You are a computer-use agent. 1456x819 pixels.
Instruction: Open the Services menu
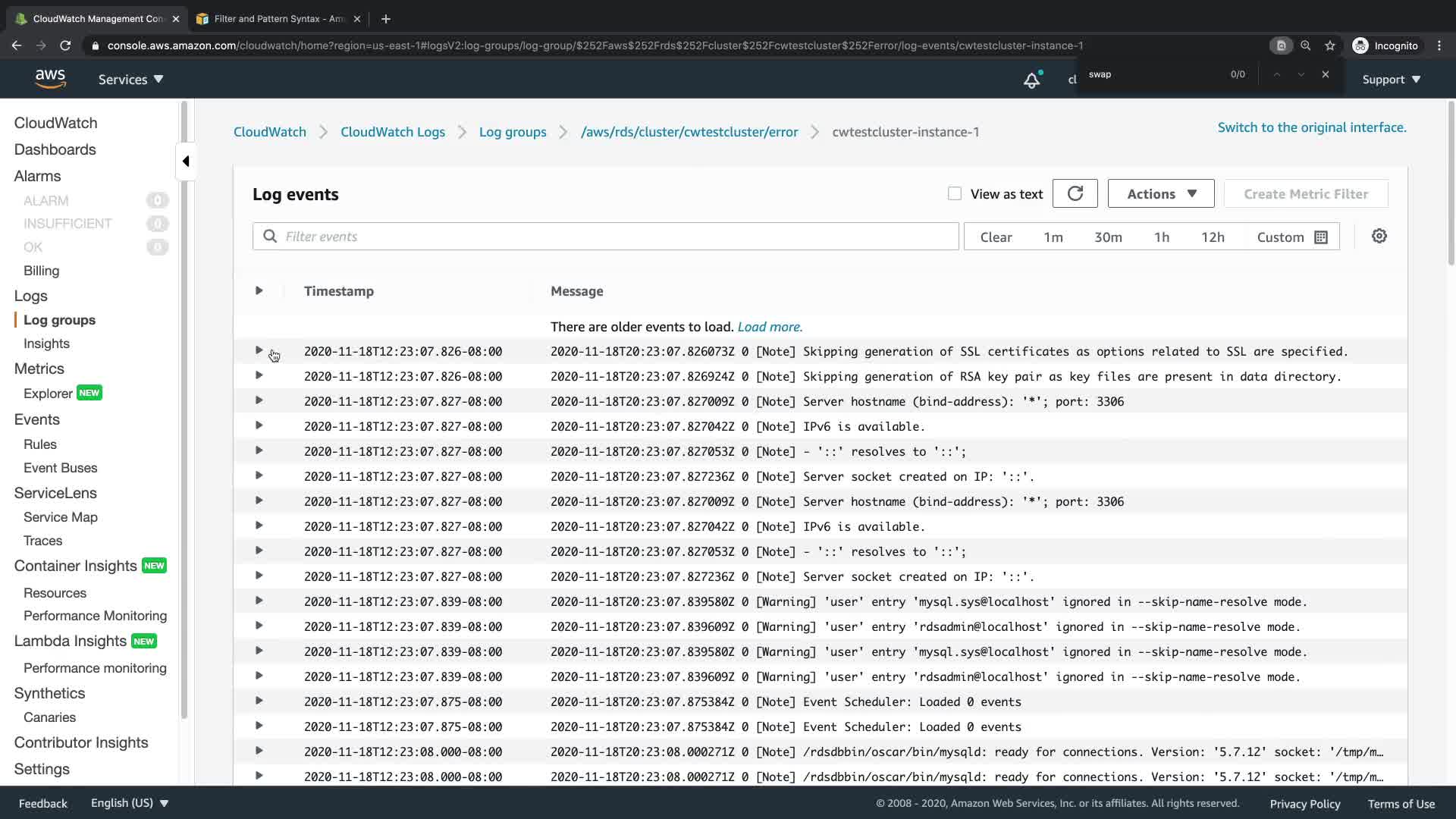pos(130,80)
